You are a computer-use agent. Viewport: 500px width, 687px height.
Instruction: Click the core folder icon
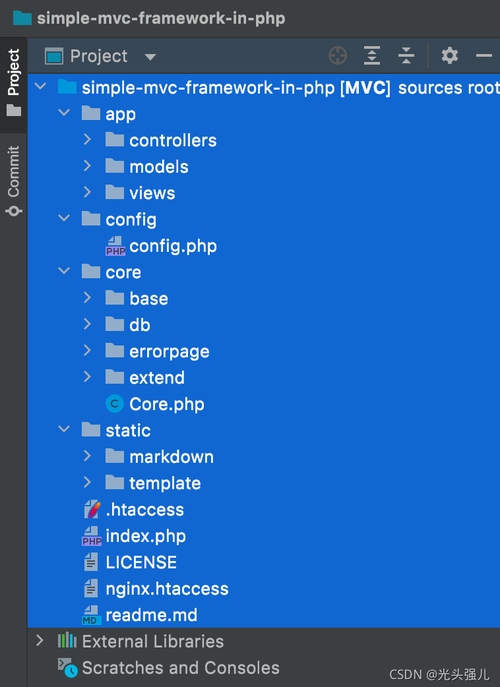tap(91, 271)
